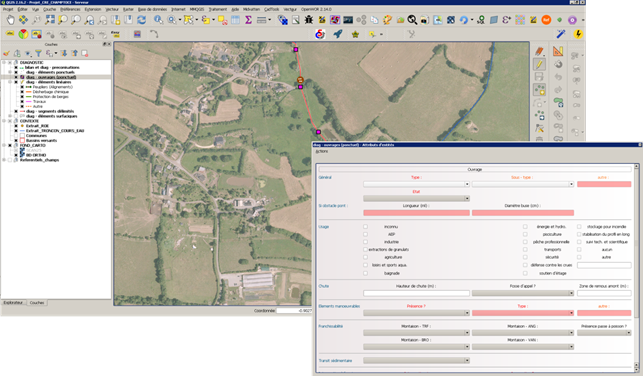
Task: Select the Extrait_ROE layer
Action: point(37,126)
